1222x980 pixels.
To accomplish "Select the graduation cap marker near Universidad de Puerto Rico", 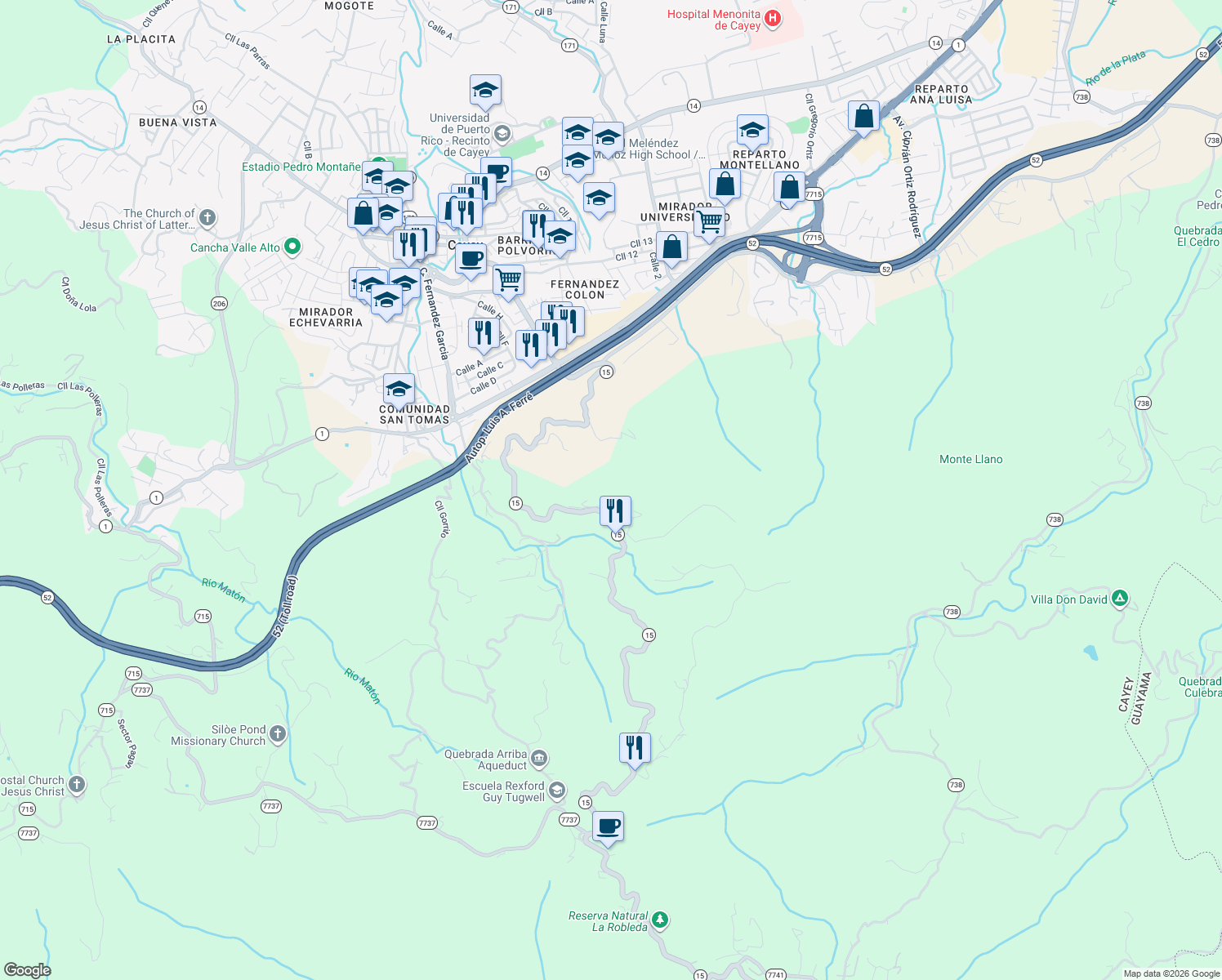I will pos(485,91).
